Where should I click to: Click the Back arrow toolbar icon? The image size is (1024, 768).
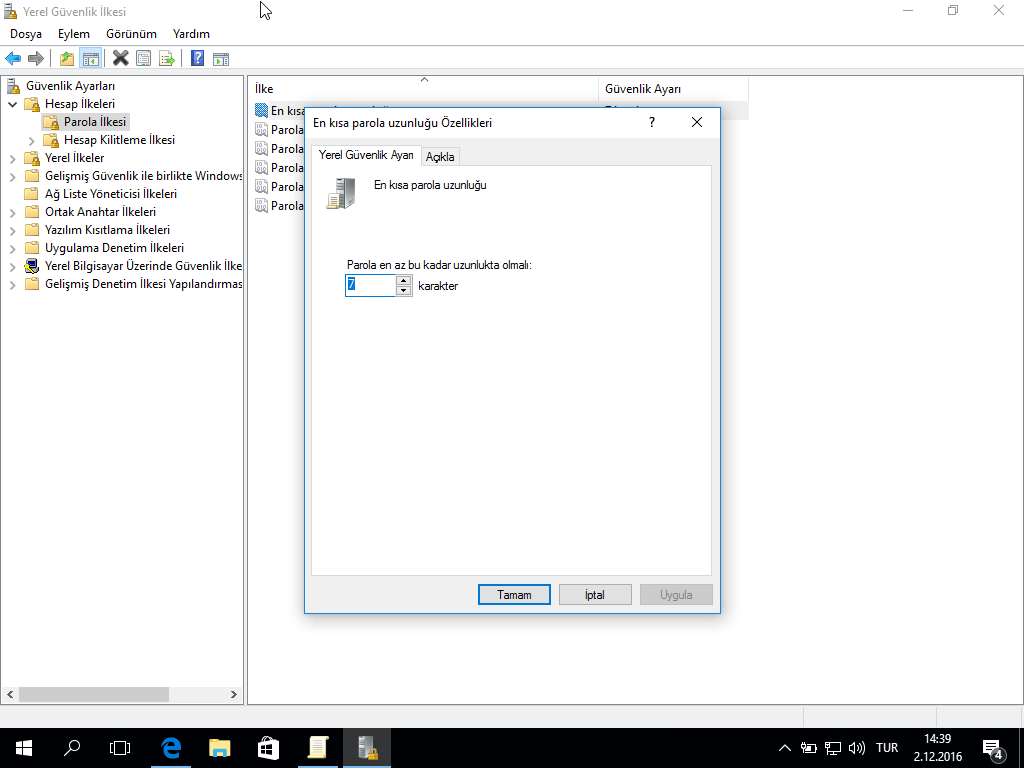tap(13, 59)
